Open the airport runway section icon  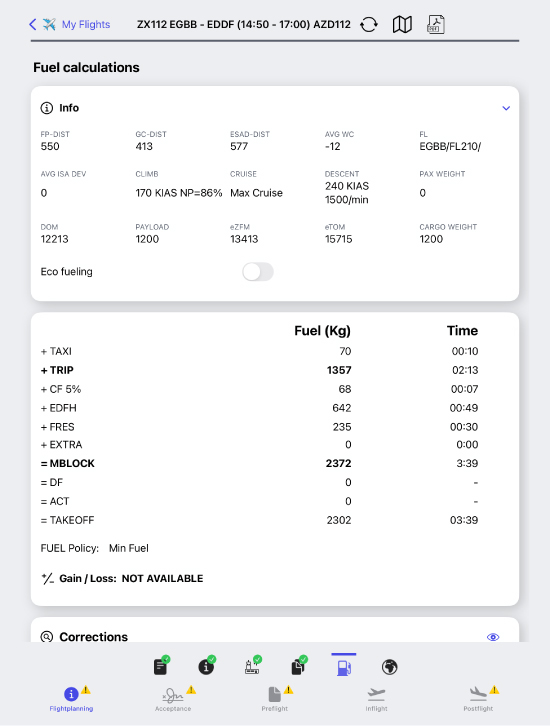click(252, 666)
